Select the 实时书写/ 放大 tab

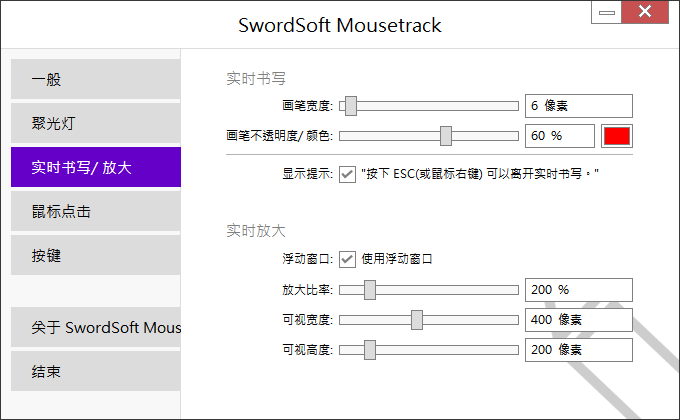95,167
